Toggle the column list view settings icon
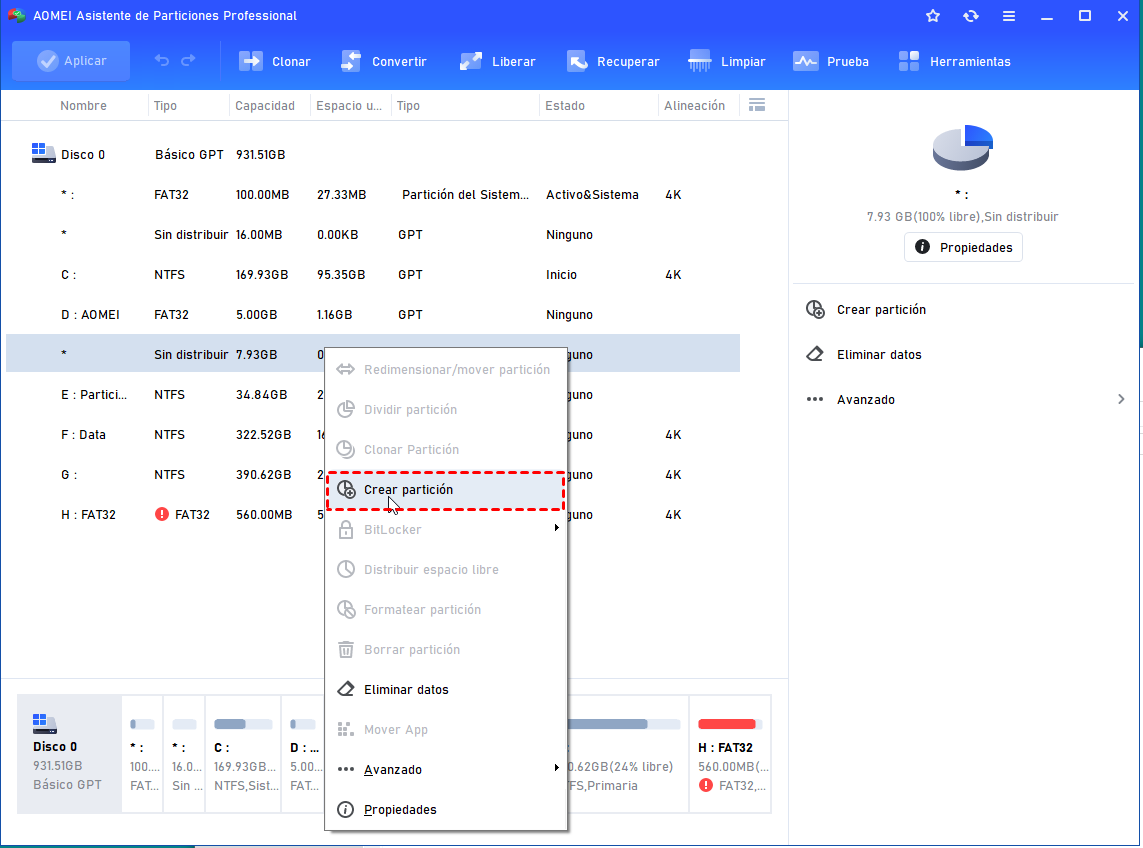 757,105
